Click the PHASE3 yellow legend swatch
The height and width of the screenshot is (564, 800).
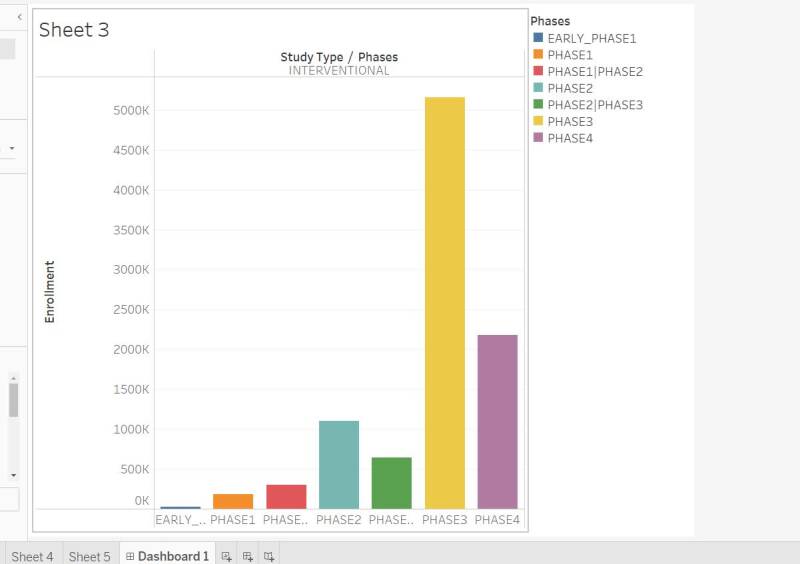click(538, 121)
